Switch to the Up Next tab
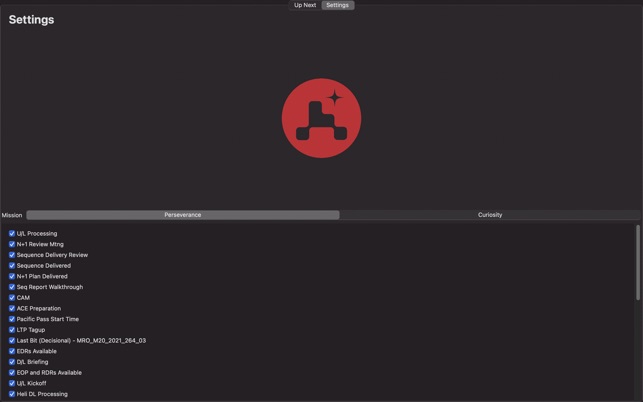This screenshot has width=643, height=402. point(305,5)
